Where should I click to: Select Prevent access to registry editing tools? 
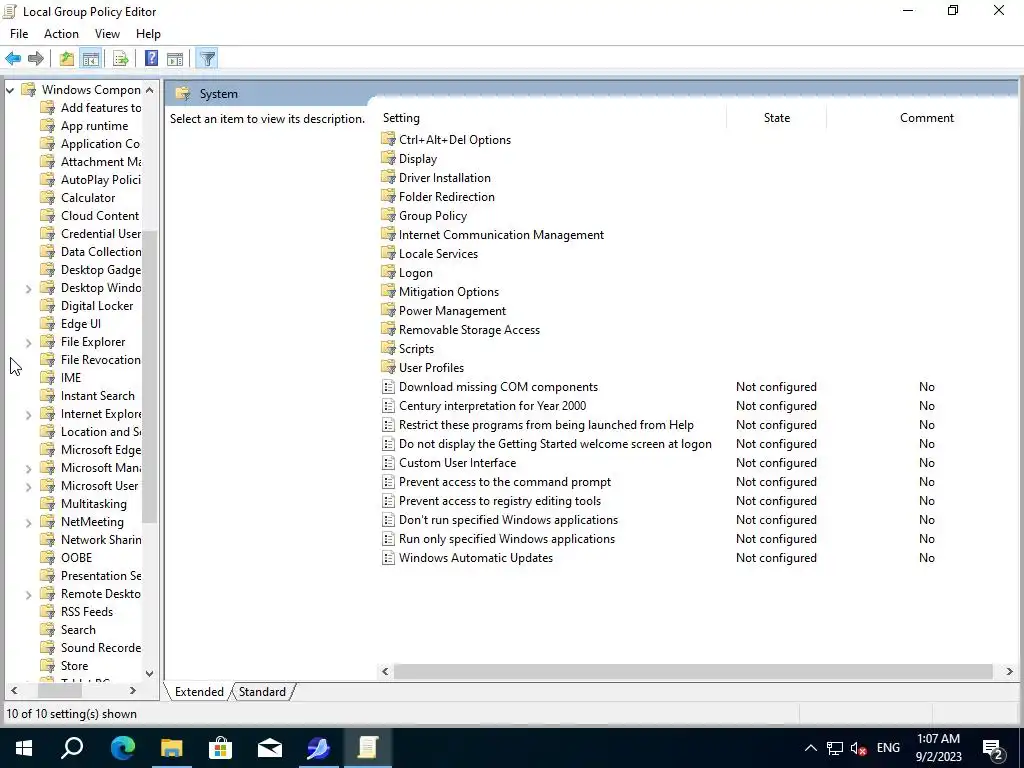500,501
